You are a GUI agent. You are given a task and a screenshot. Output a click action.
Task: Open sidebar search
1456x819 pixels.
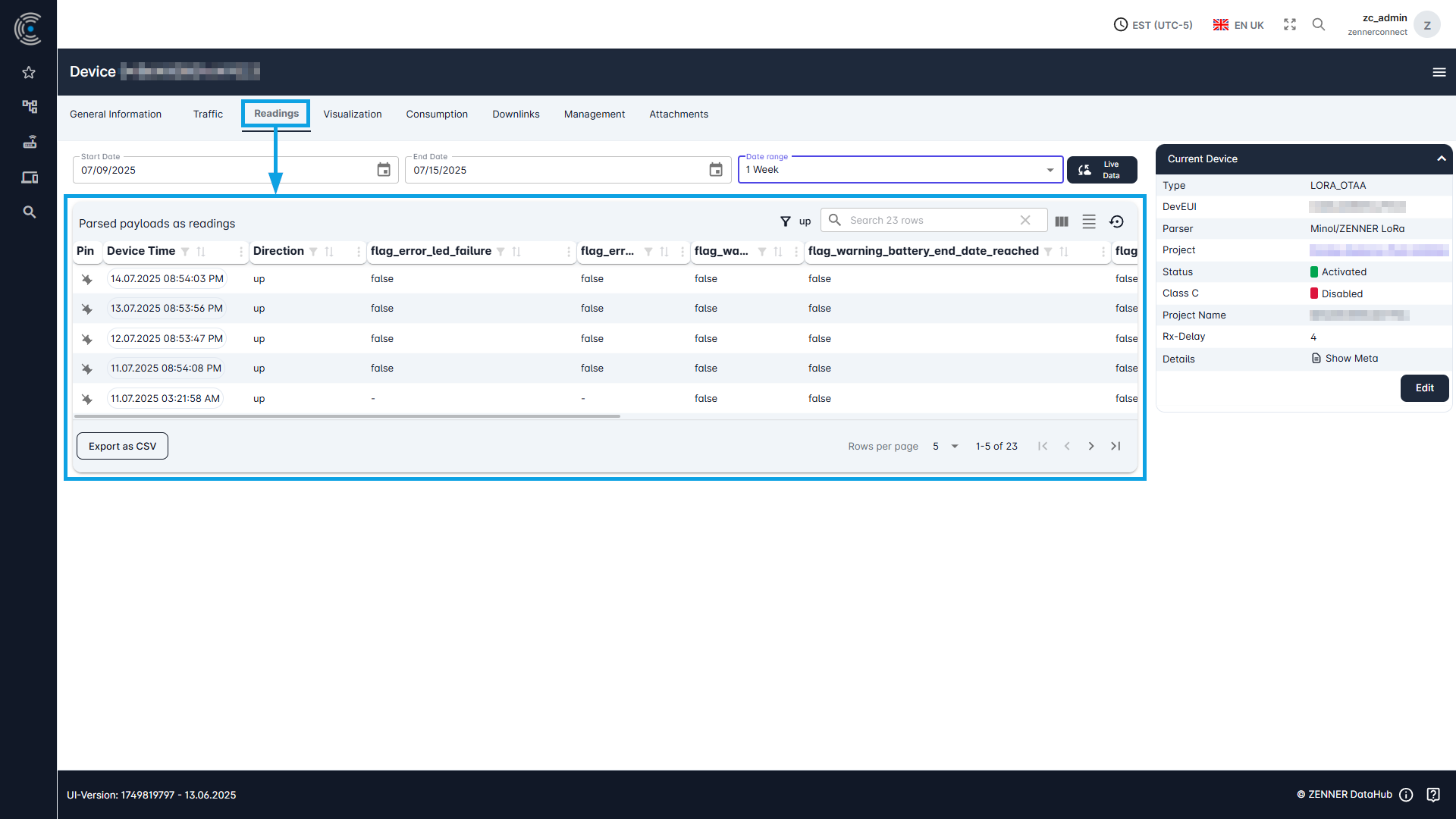[29, 212]
